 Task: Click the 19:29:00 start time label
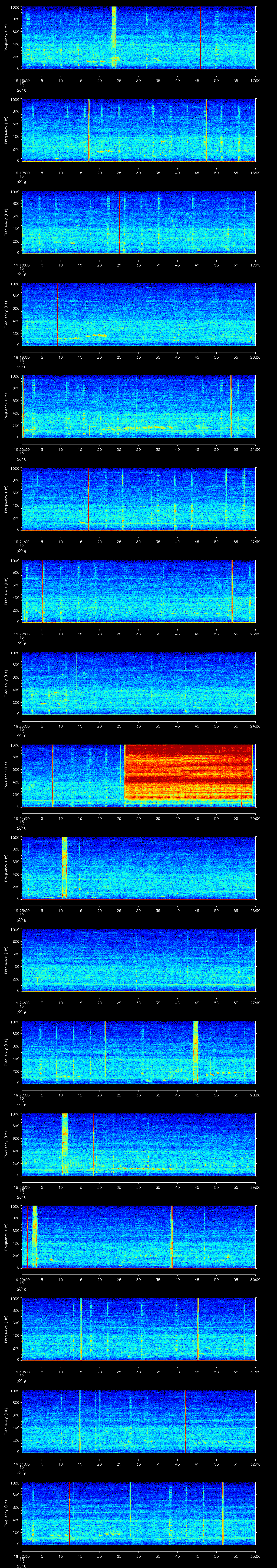coord(21,1279)
